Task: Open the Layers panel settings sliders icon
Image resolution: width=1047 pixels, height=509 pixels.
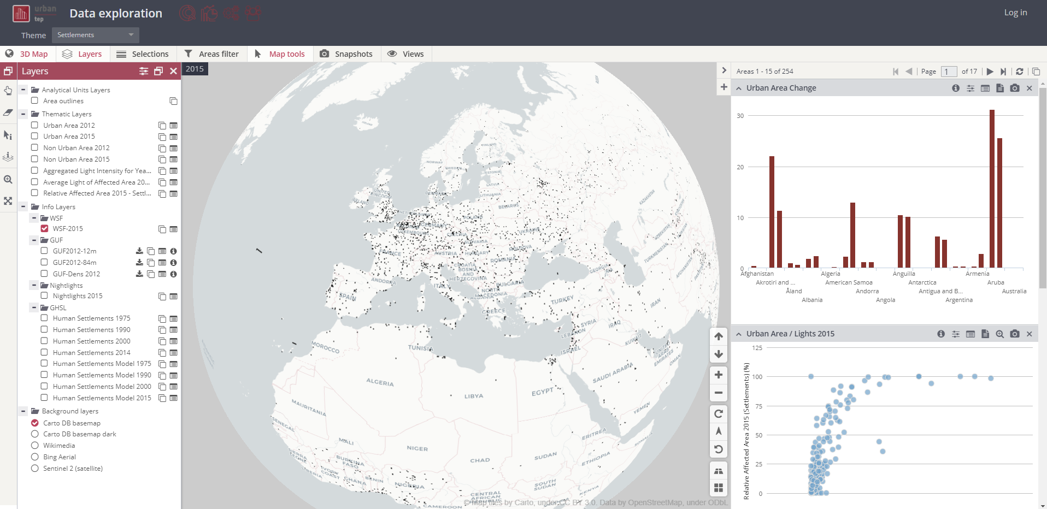Action: coord(144,71)
